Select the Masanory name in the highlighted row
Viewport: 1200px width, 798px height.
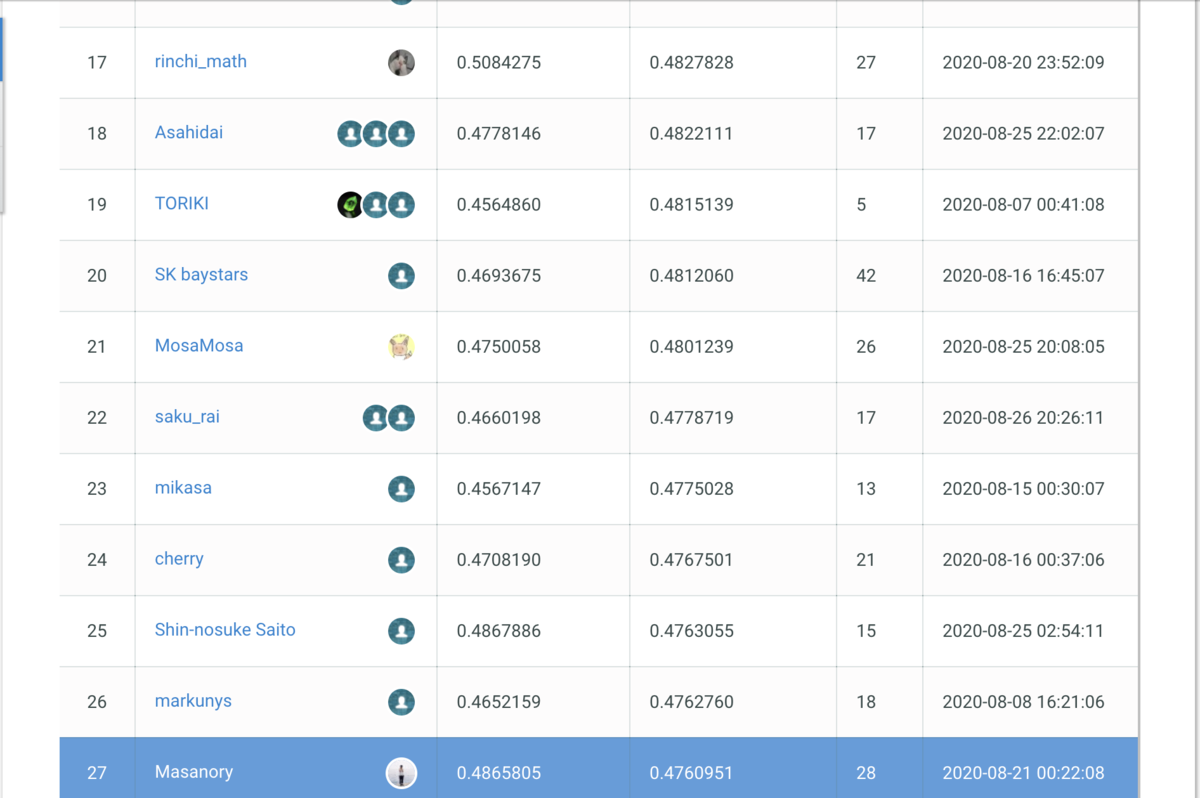[x=194, y=771]
